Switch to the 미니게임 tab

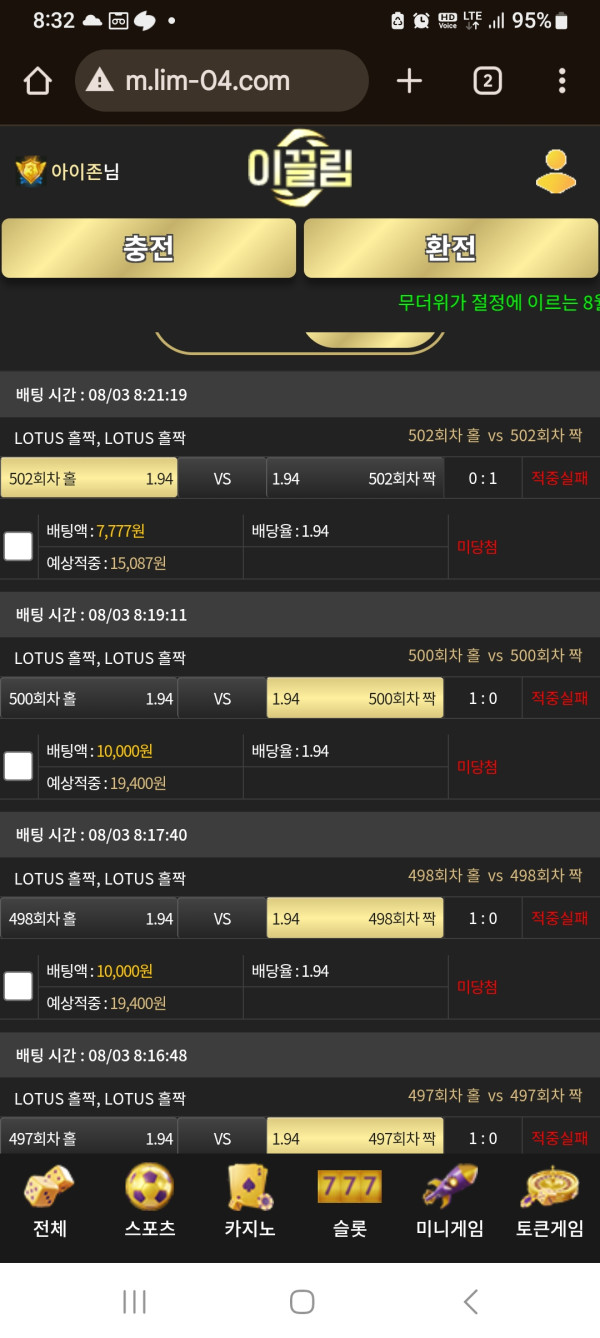pyautogui.click(x=449, y=1201)
